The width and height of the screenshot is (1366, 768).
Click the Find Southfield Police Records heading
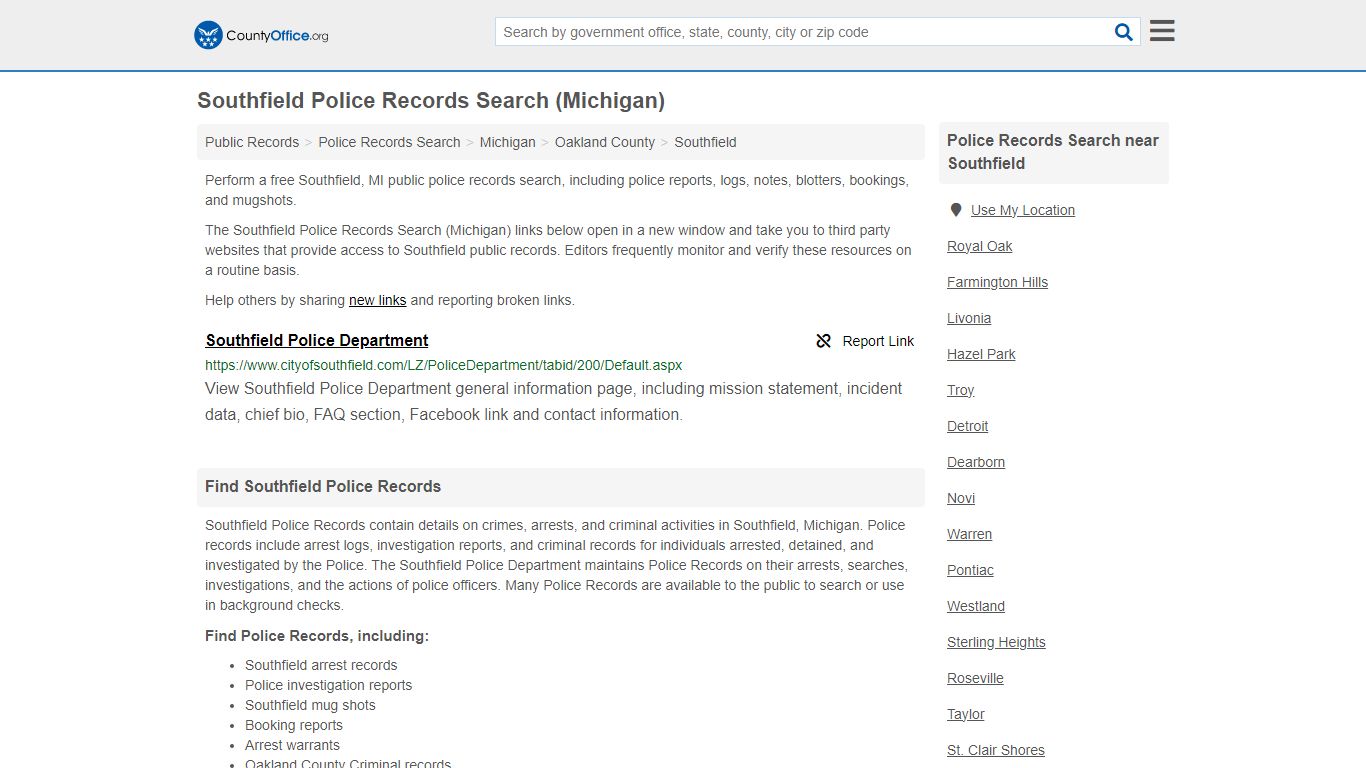pos(323,486)
